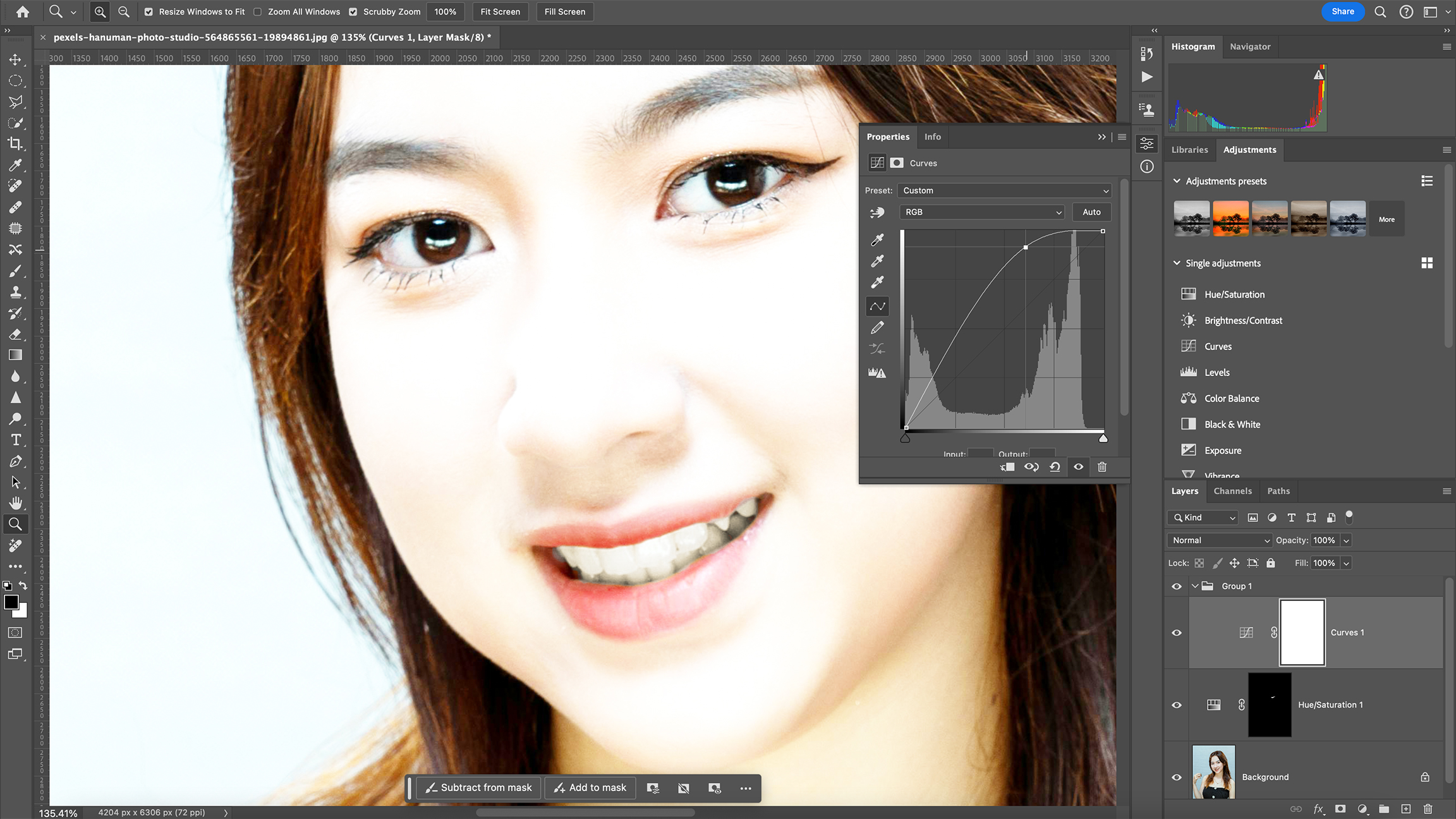Choose the white point eyedropper in Curves
Screen dimensions: 1456x819
(x=877, y=282)
